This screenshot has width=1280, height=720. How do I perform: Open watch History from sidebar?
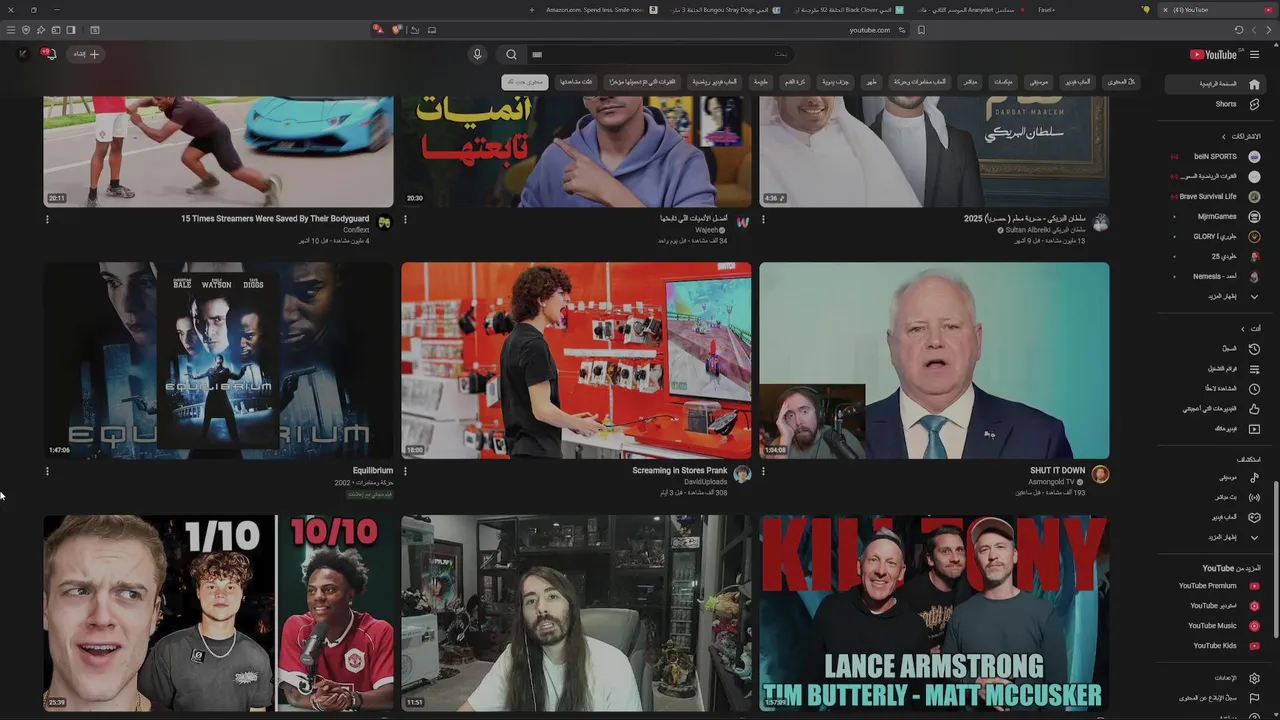click(x=1214, y=349)
